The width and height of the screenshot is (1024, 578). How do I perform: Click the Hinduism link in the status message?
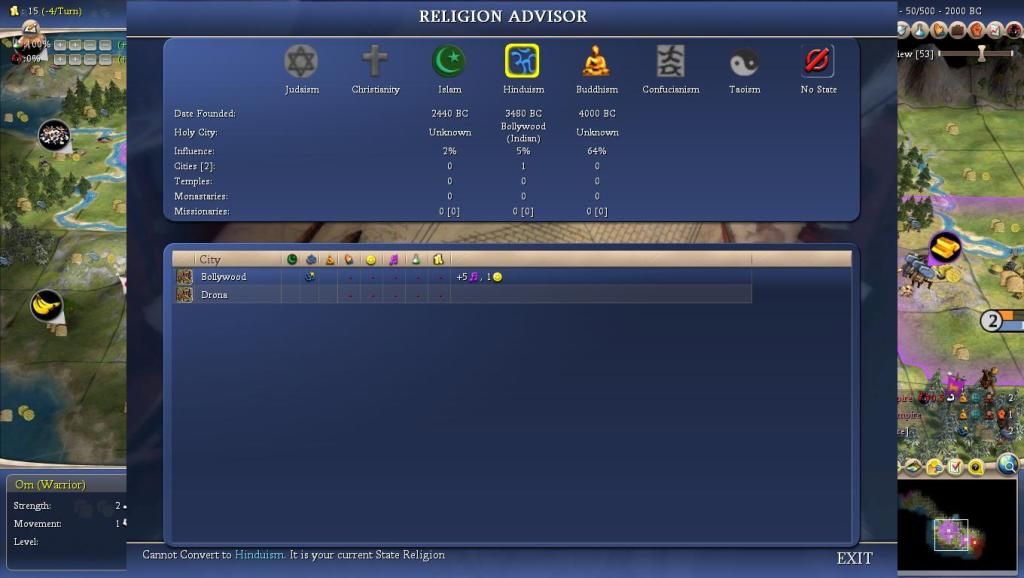pyautogui.click(x=260, y=554)
